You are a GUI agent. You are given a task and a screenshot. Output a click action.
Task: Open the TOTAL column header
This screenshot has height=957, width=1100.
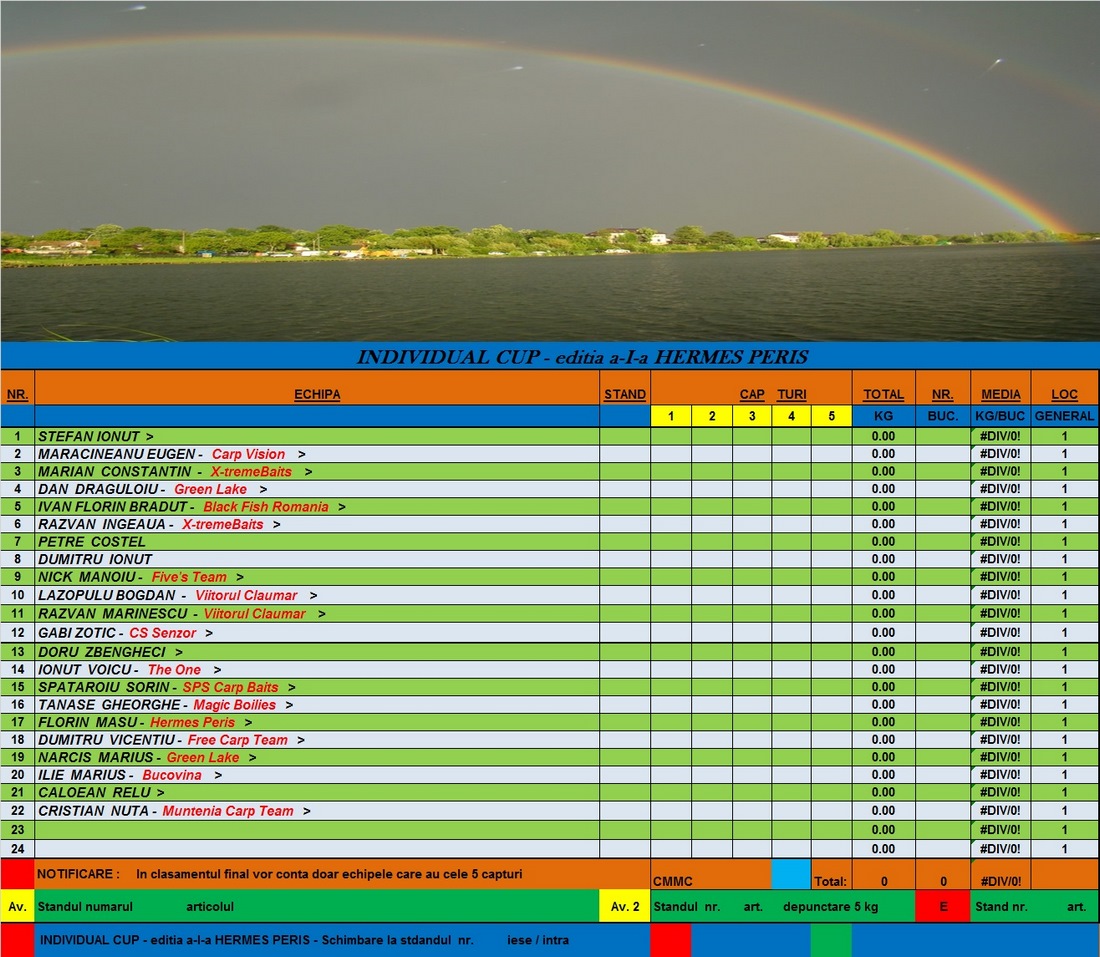(882, 394)
